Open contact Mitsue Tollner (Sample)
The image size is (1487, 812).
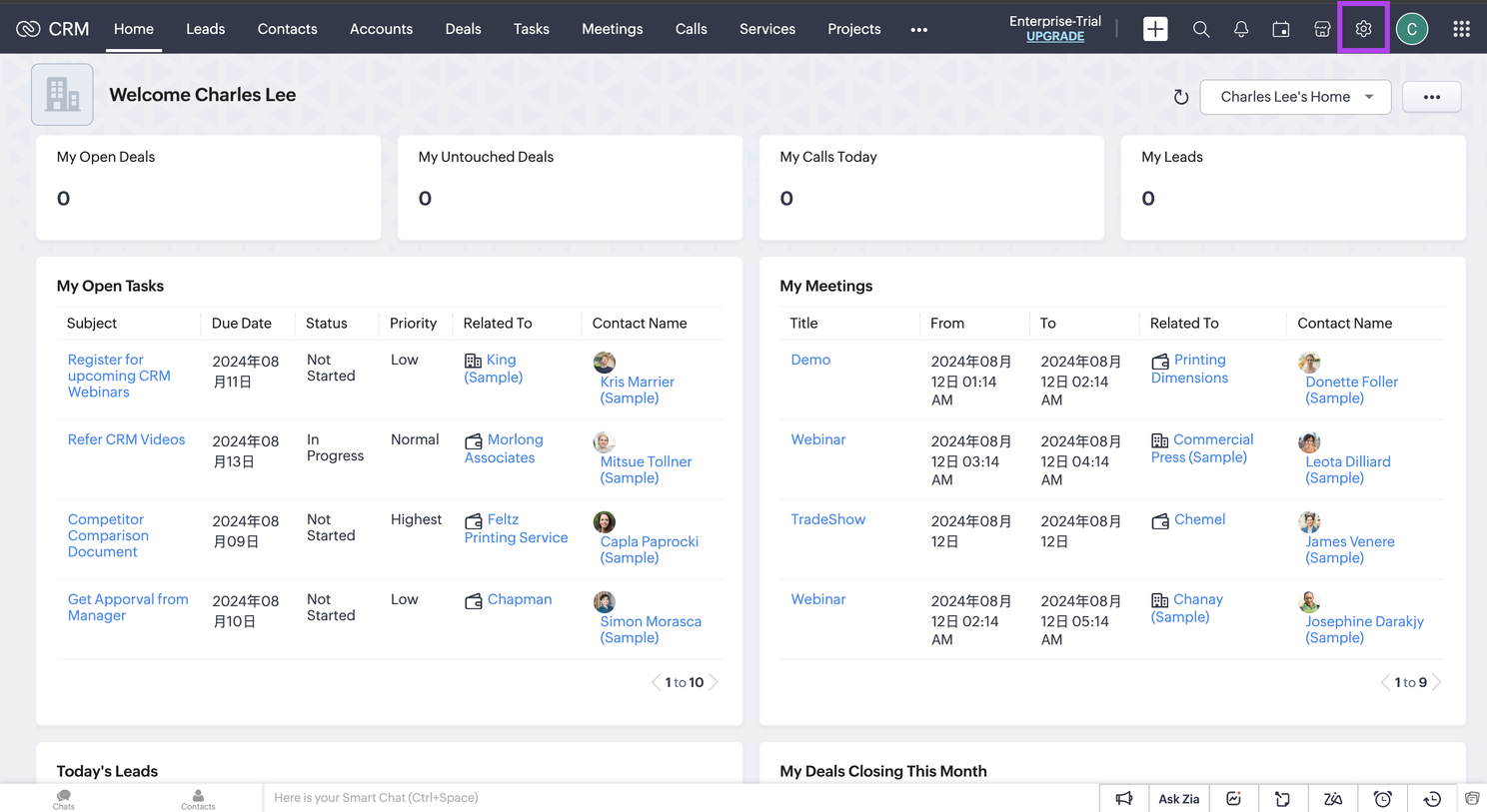646,469
